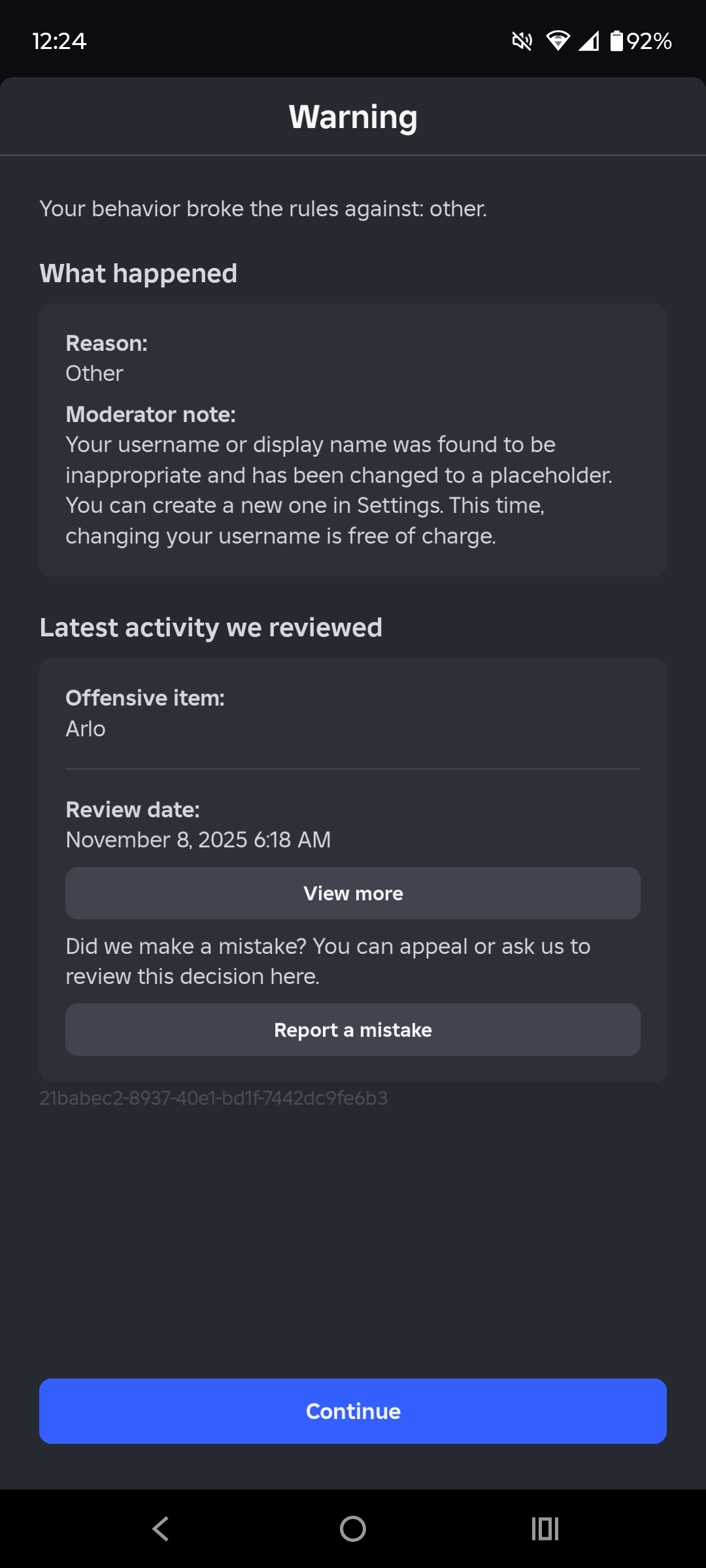Tap the Warning title header
The image size is (706, 1568).
click(x=353, y=117)
